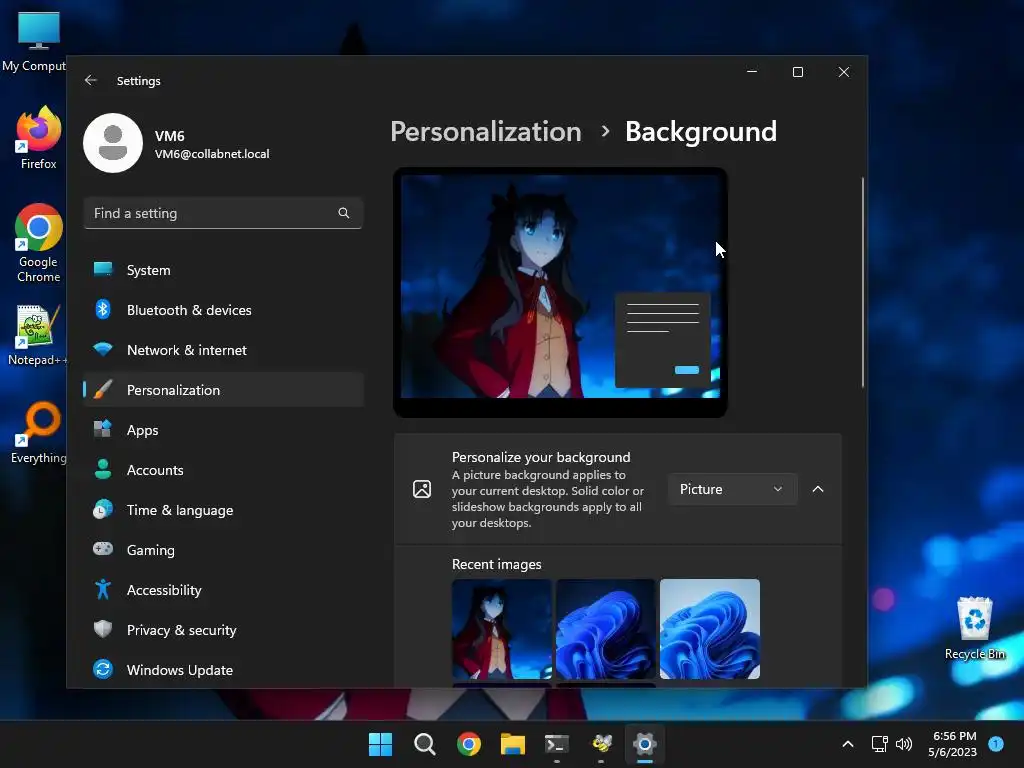Select the anime girl recent image

click(502, 629)
